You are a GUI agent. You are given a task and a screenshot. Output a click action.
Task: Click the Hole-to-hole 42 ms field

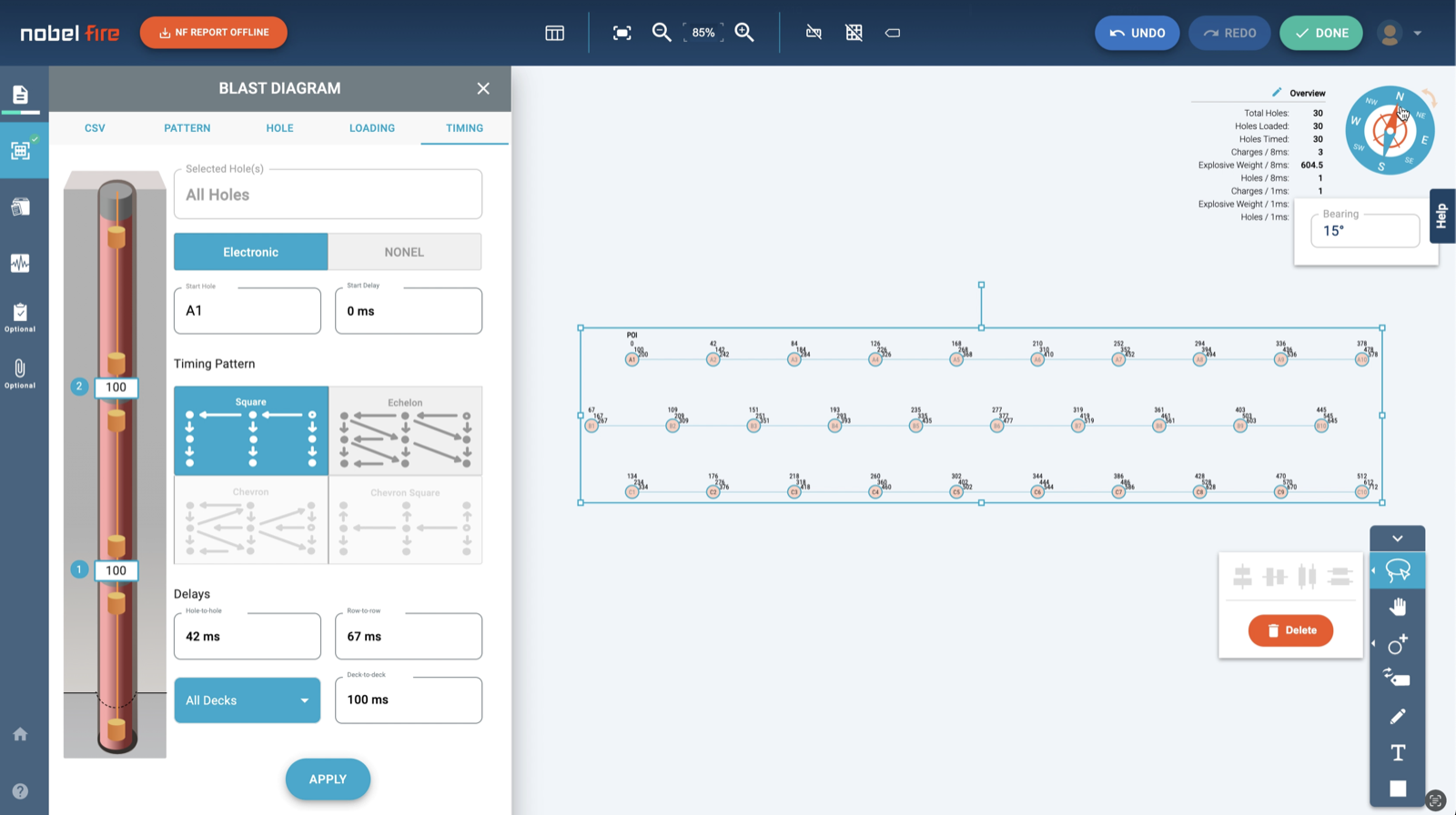tap(248, 636)
